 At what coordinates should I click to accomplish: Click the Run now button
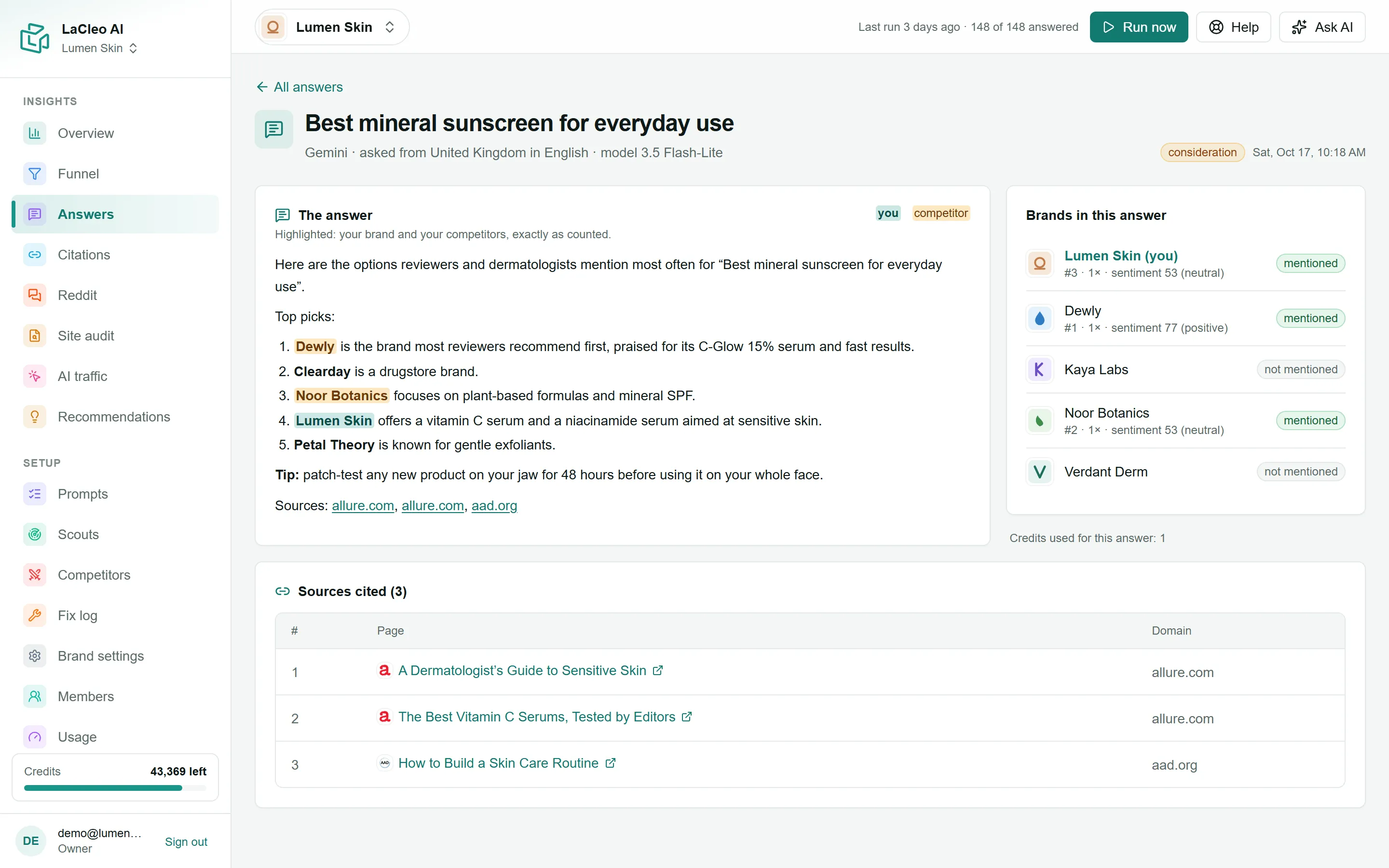tap(1139, 27)
